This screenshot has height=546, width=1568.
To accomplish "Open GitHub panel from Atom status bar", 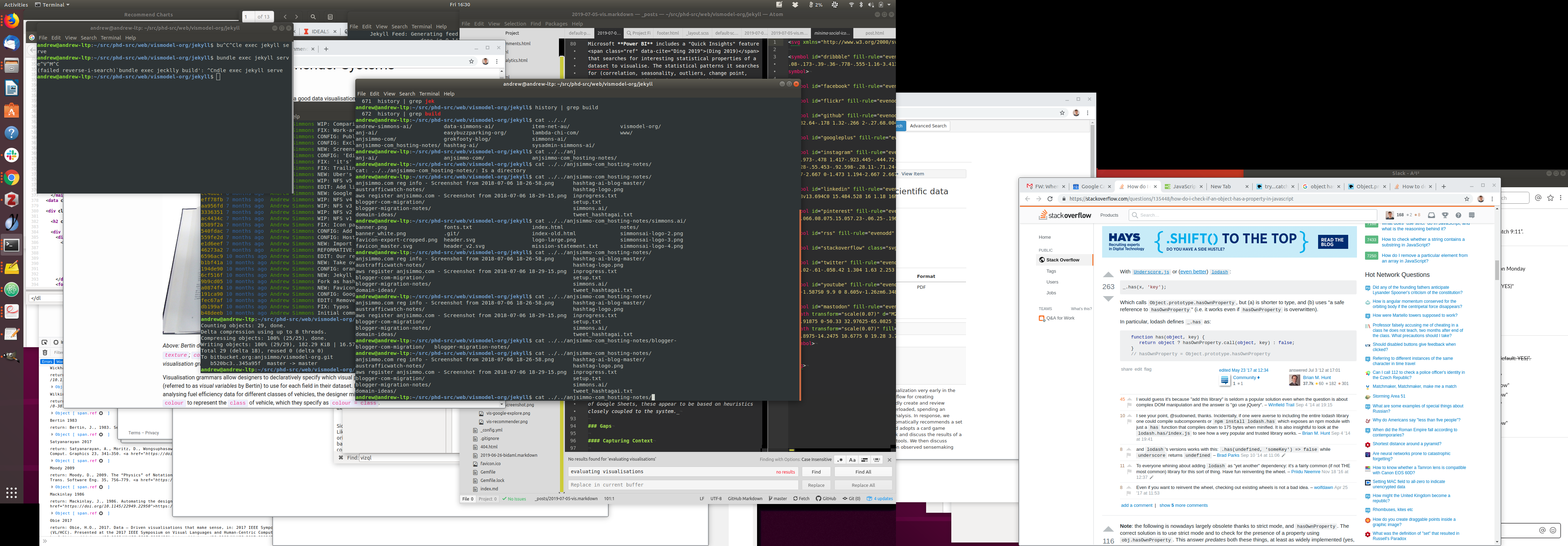I will [x=825, y=498].
